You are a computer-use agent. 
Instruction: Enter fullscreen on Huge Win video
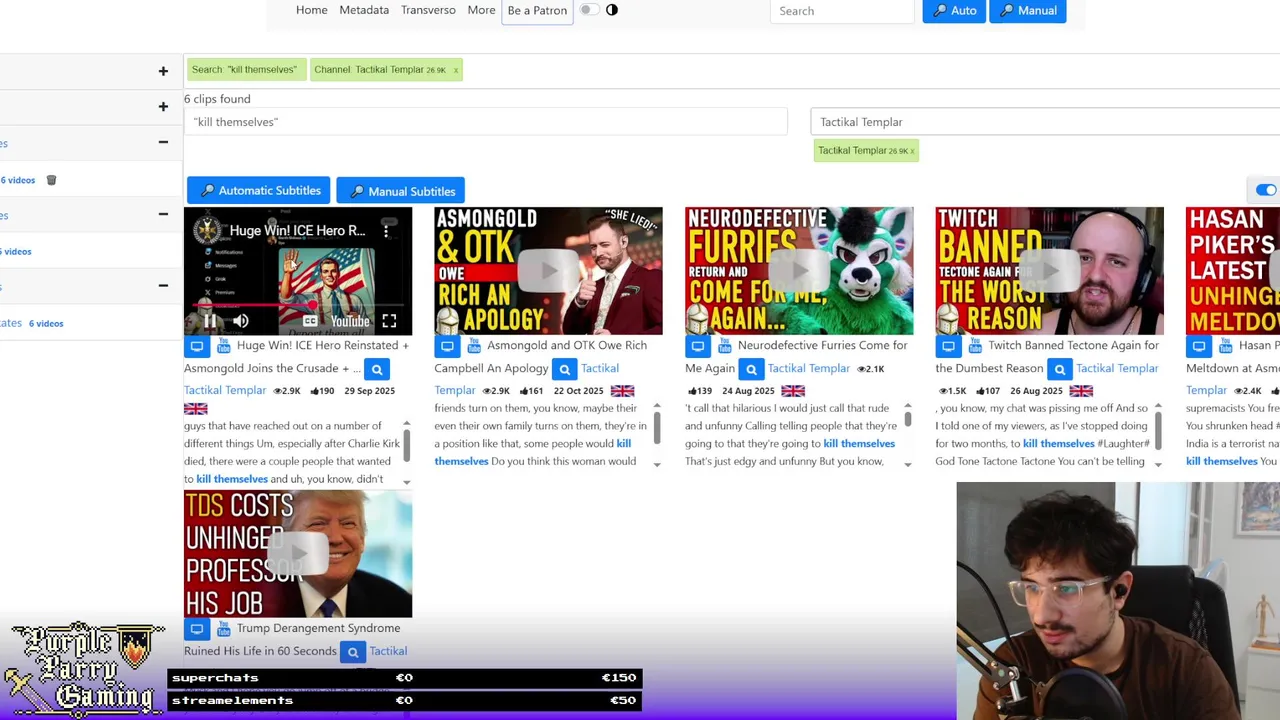tap(389, 321)
